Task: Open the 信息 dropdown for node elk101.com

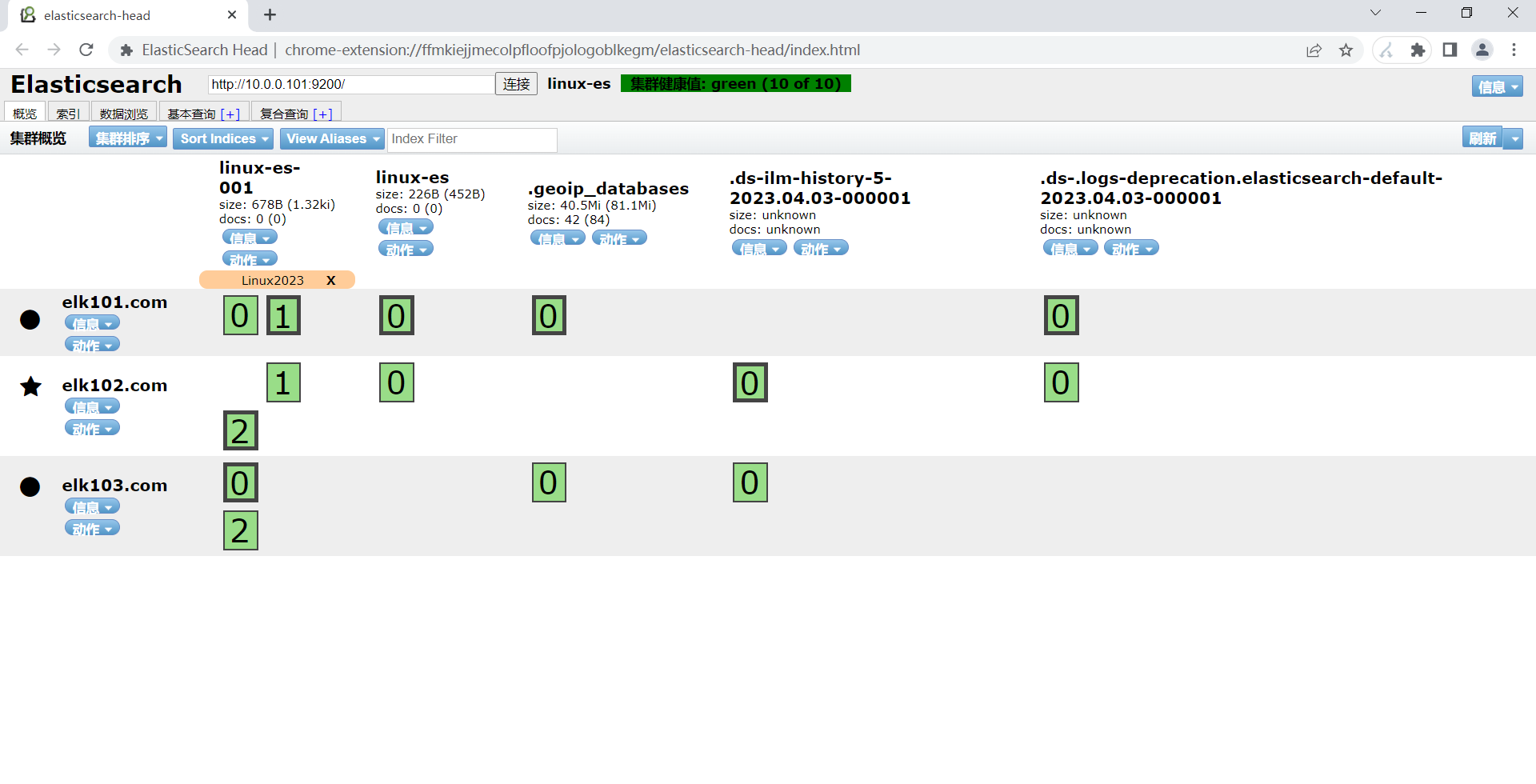Action: tap(92, 323)
